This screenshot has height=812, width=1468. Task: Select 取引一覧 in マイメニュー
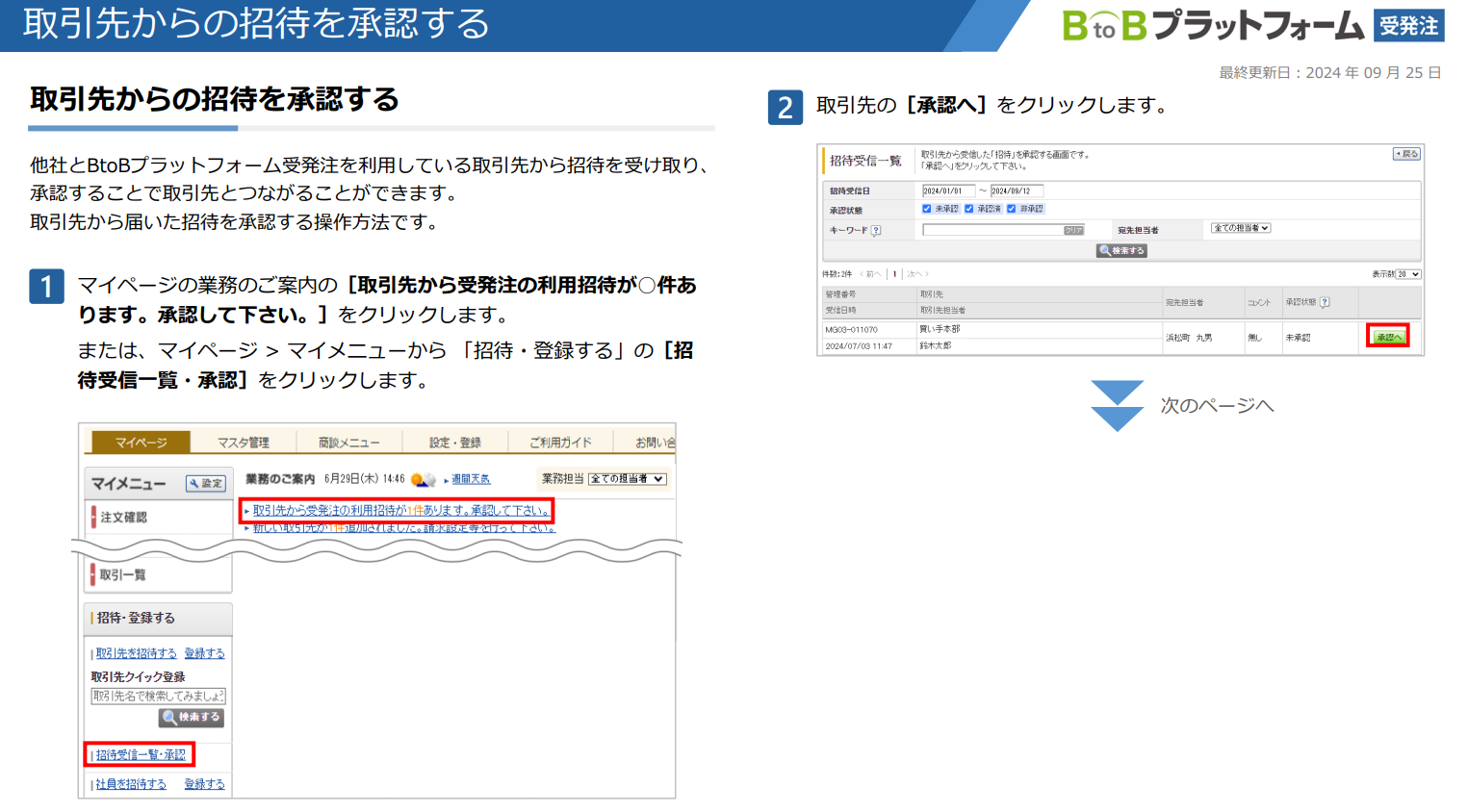(159, 575)
